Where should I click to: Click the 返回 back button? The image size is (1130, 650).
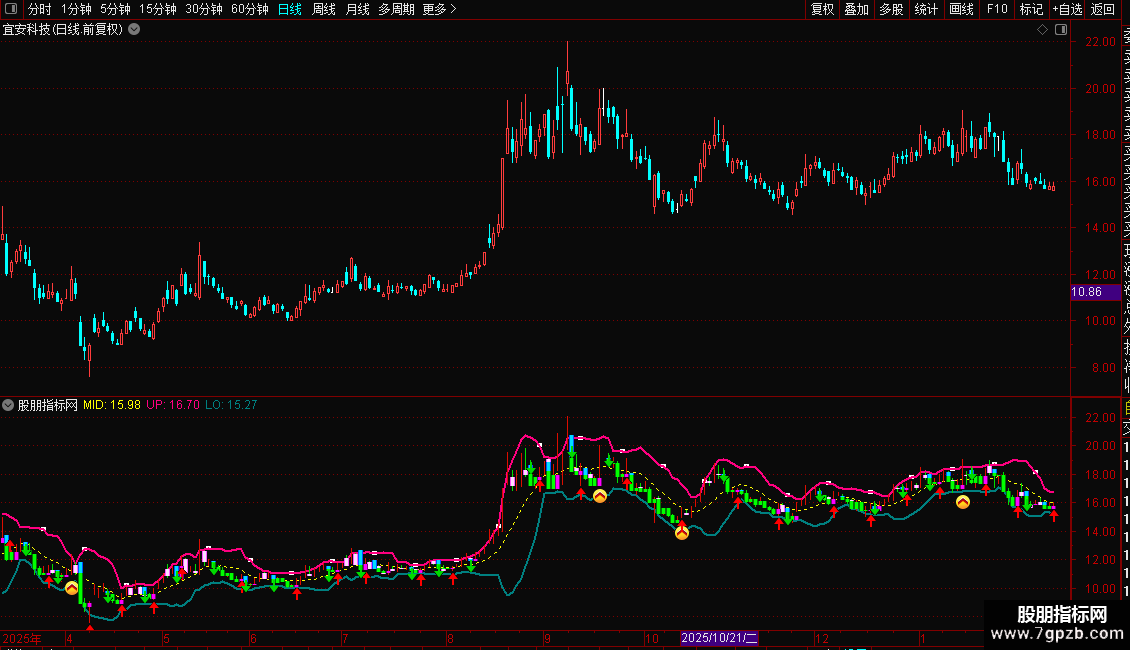[1103, 9]
